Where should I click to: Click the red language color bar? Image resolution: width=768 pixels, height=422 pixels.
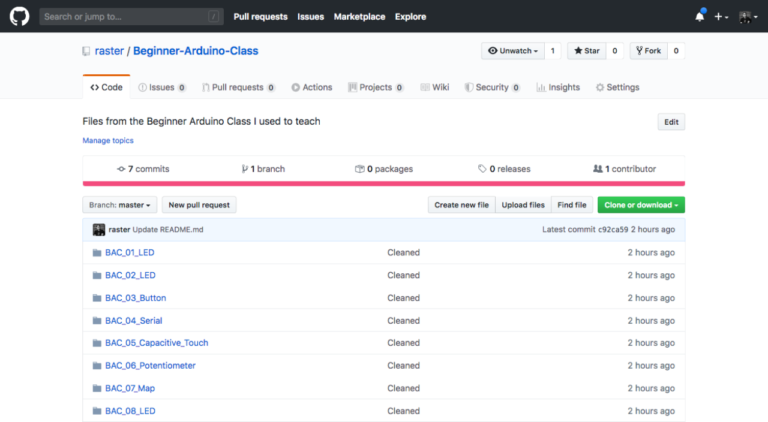click(383, 183)
